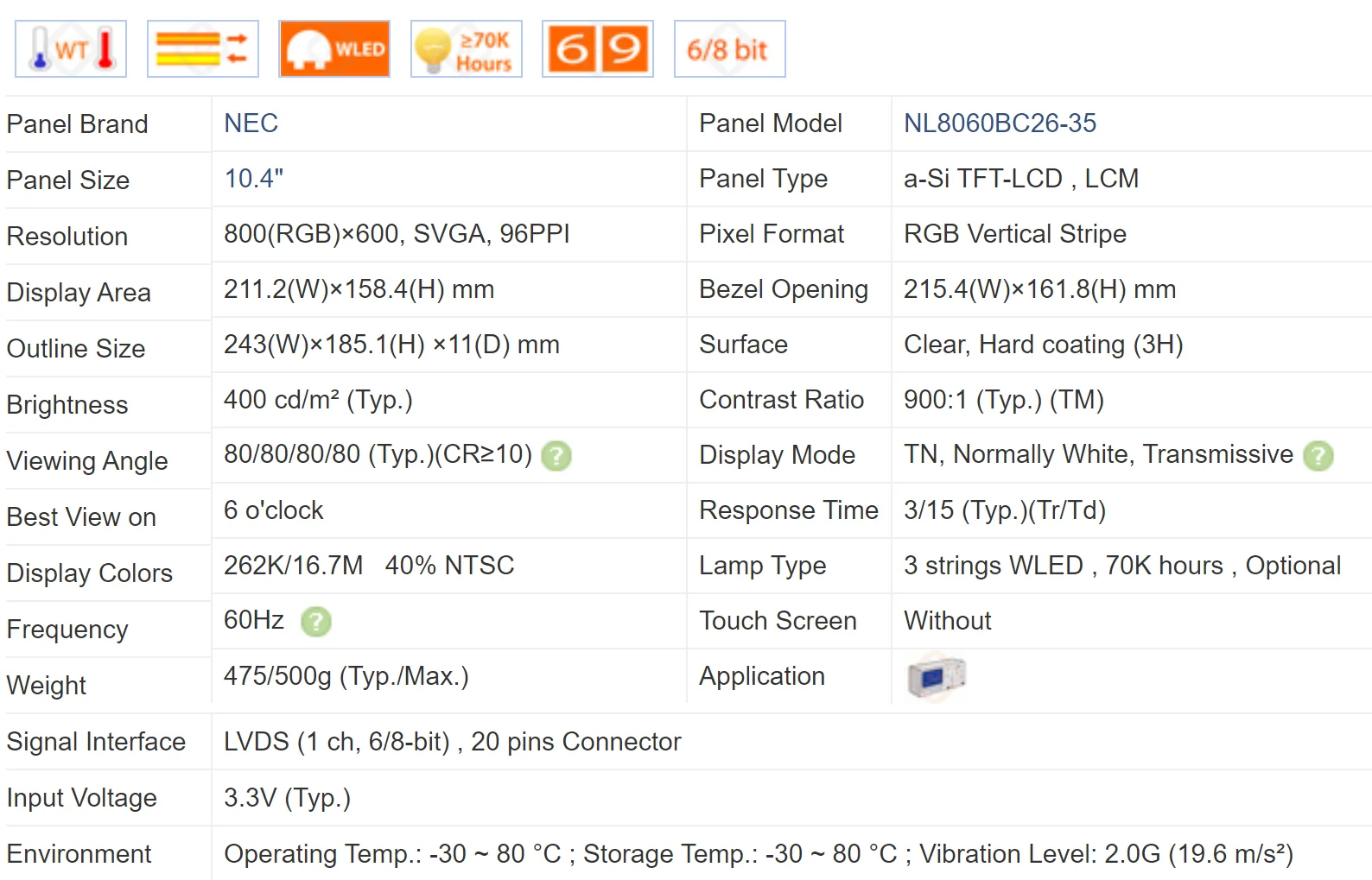Click the "Resolution" label

[x=67, y=237]
